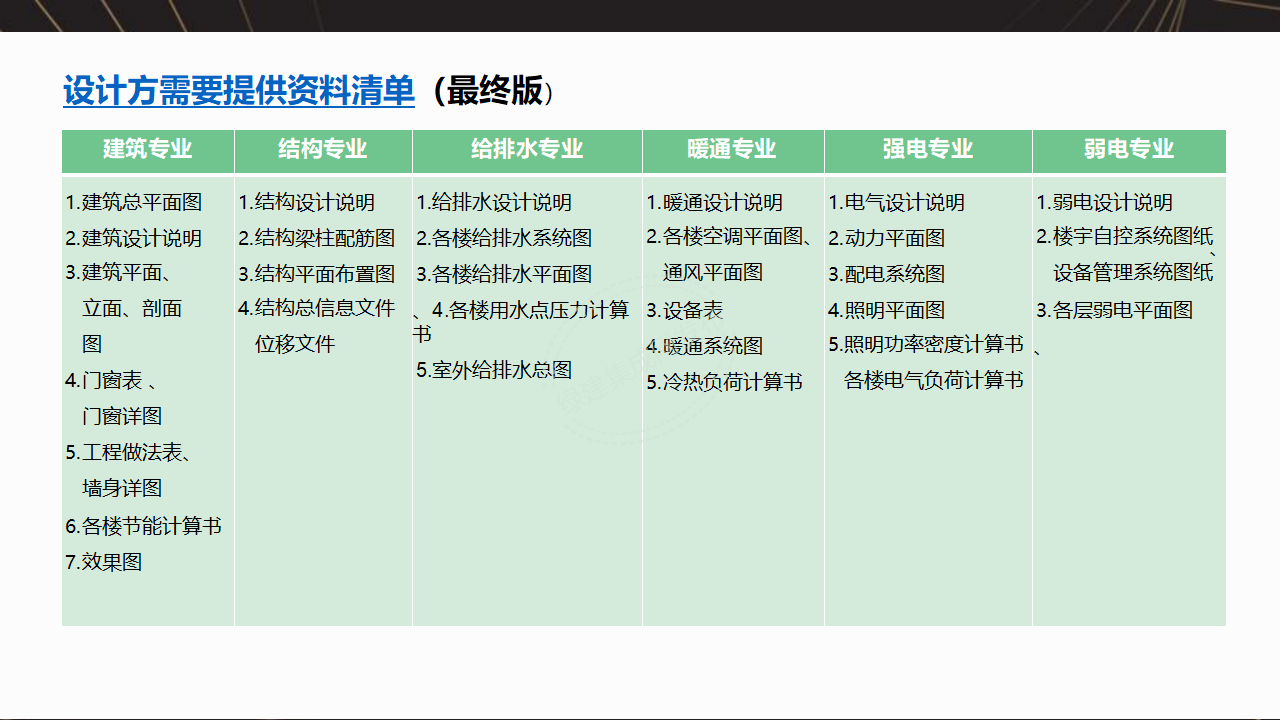Select the 建筑专业 column header
This screenshot has width=1280, height=720.
(148, 150)
